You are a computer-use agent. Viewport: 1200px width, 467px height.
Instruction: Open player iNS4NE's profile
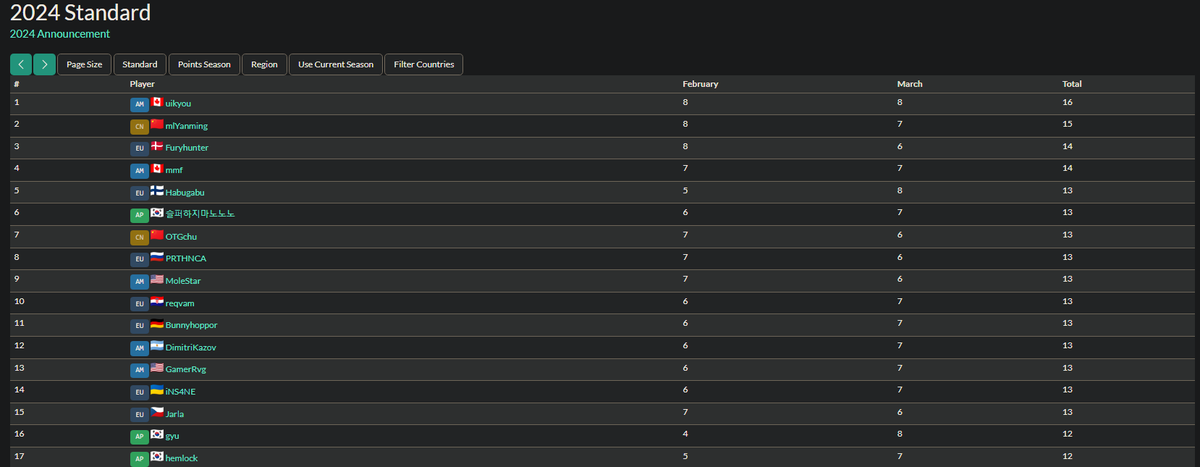[x=180, y=391]
